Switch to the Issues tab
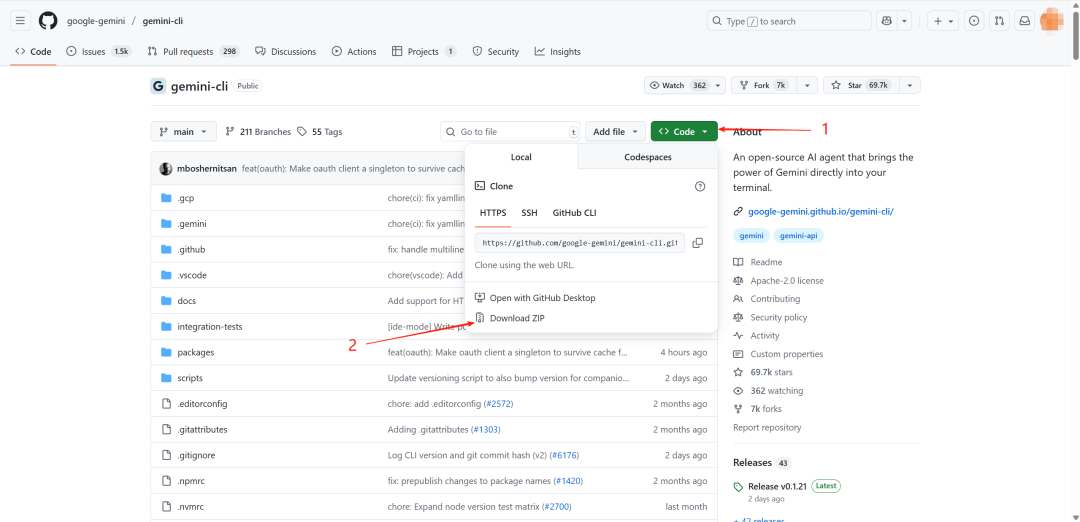The width and height of the screenshot is (1080, 522). (x=98, y=52)
